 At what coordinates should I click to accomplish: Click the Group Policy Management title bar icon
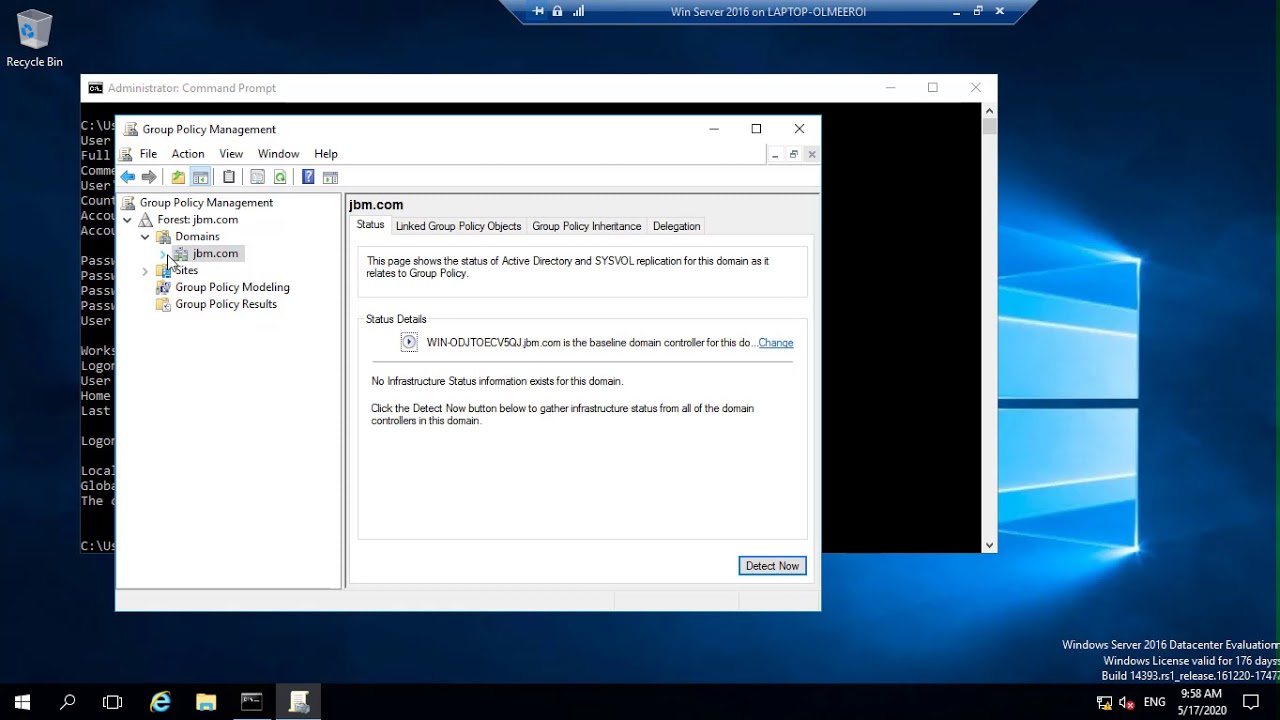point(130,129)
